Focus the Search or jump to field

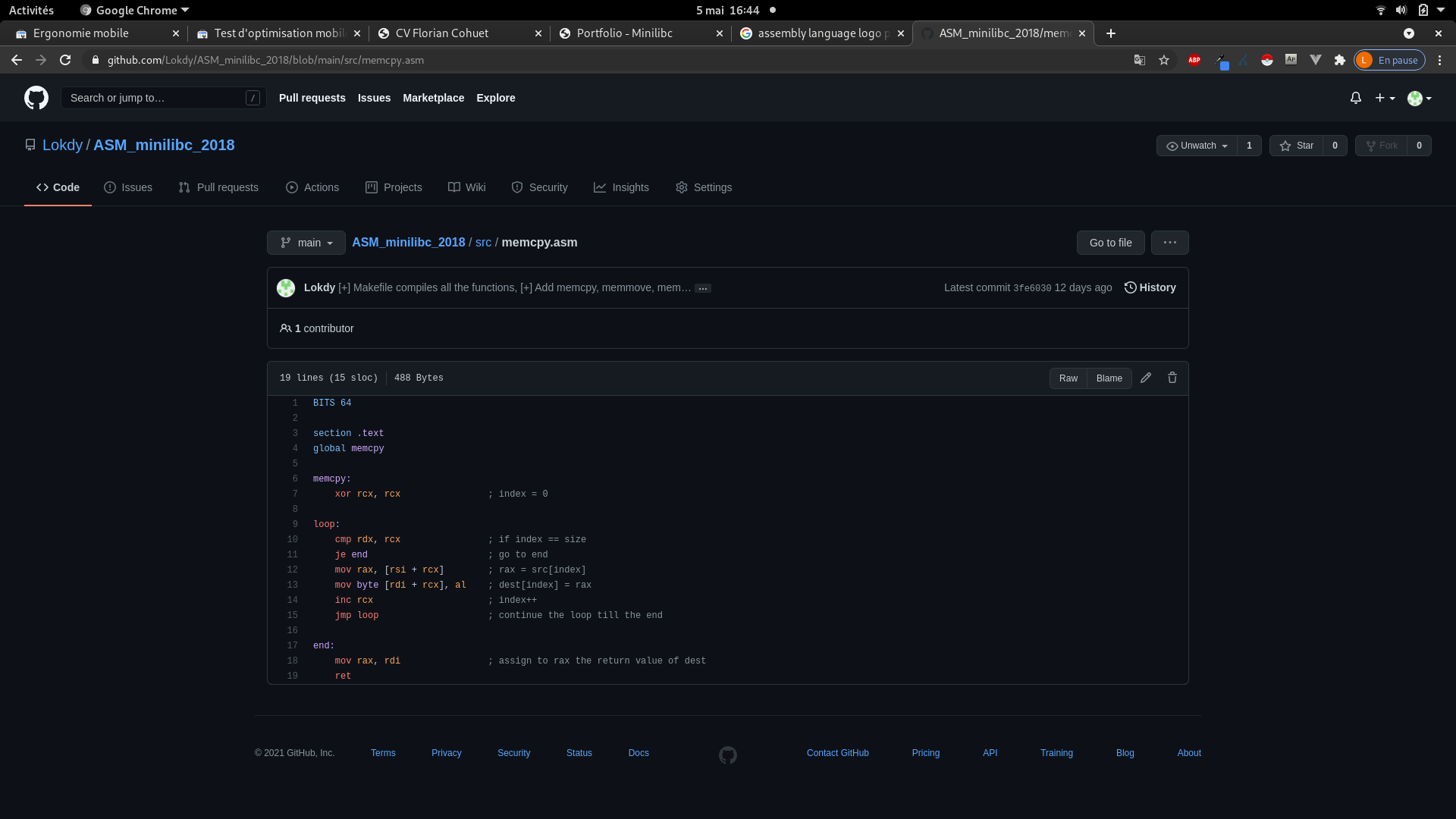163,98
